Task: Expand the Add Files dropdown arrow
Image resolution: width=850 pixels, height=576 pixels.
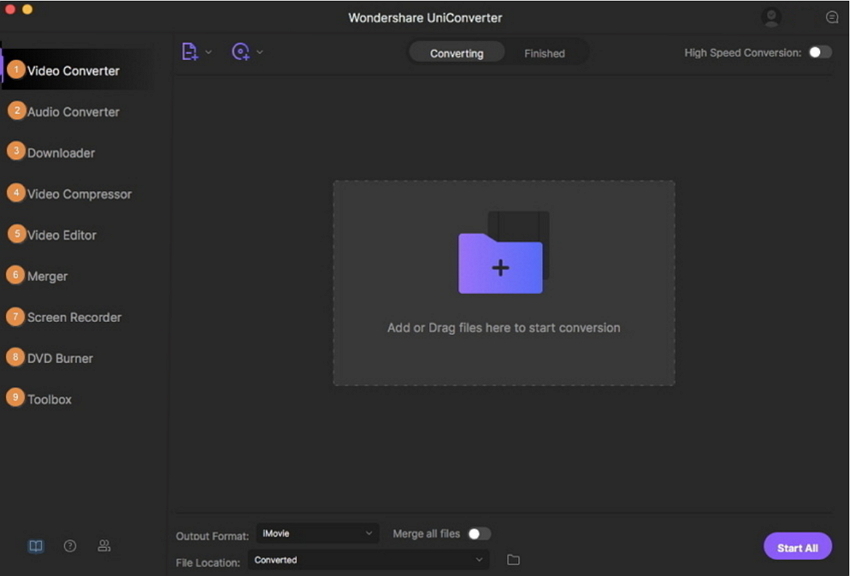Action: point(208,52)
